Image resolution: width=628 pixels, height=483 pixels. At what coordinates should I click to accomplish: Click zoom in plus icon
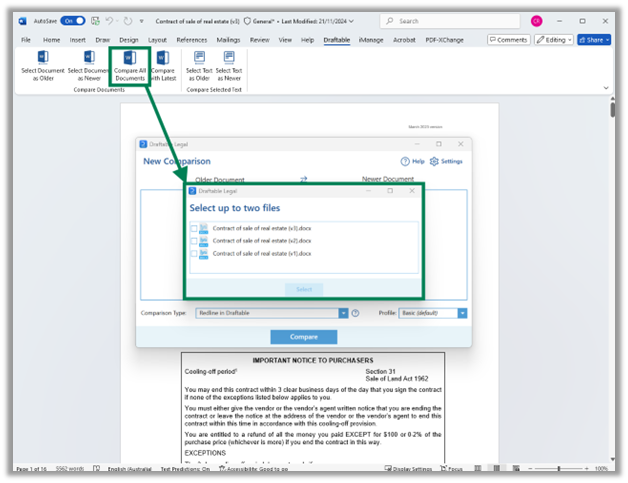click(586, 468)
